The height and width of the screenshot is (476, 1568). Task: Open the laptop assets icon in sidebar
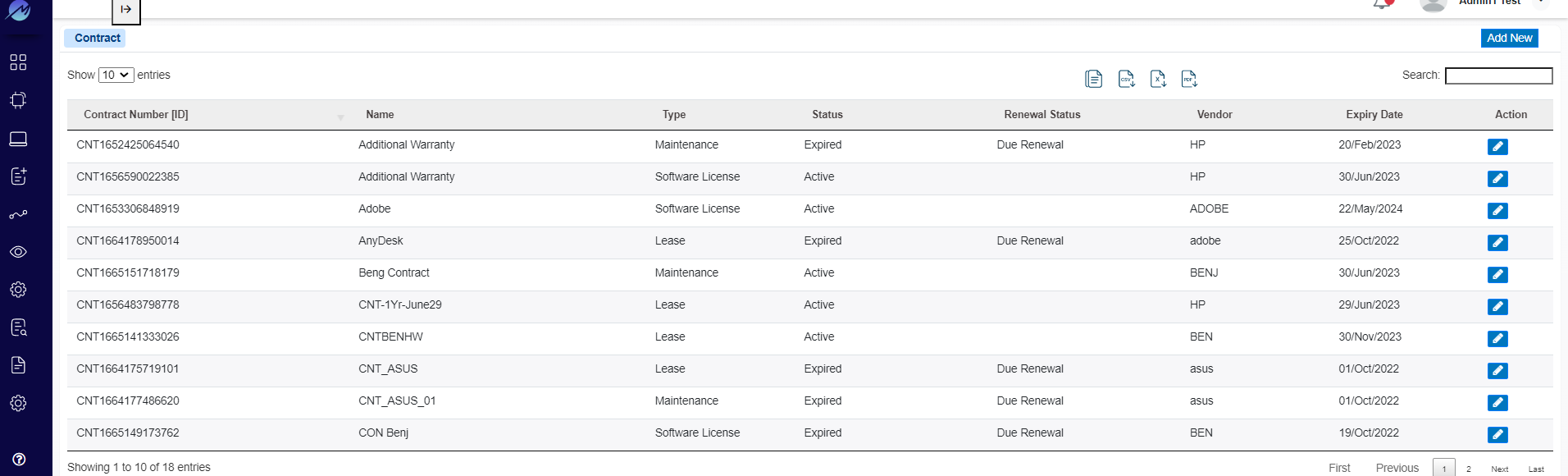(x=18, y=139)
